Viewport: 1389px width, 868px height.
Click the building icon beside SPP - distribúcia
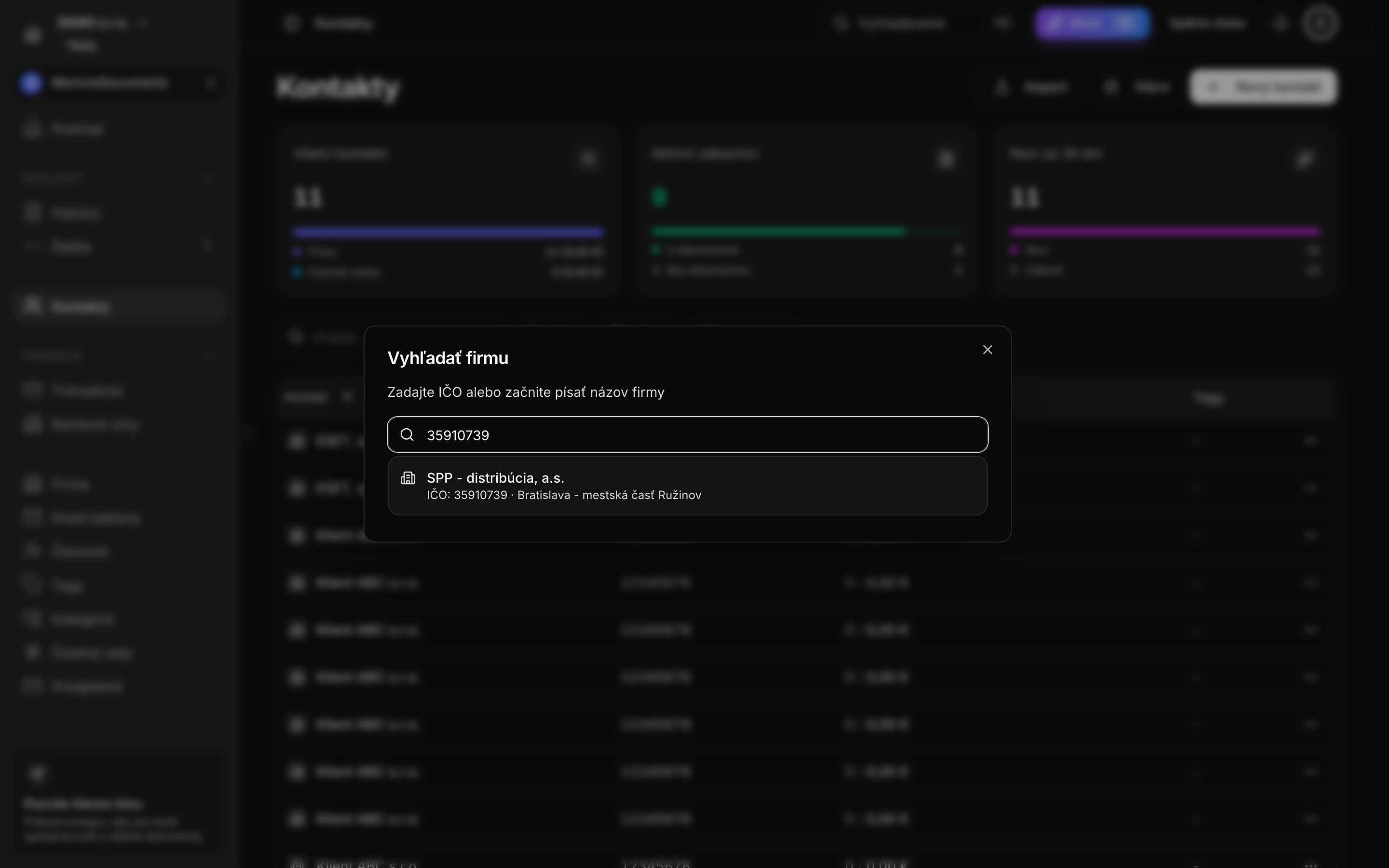(408, 477)
